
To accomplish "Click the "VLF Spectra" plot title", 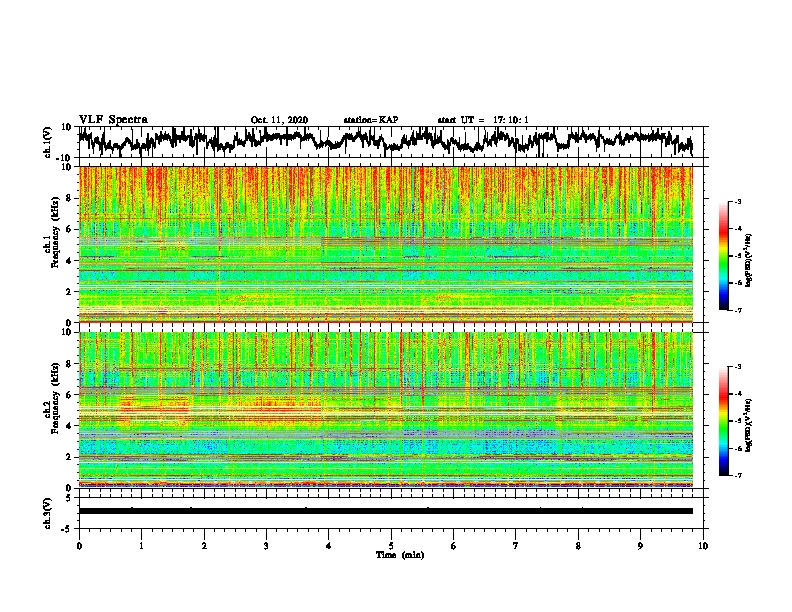I will 113,120.
